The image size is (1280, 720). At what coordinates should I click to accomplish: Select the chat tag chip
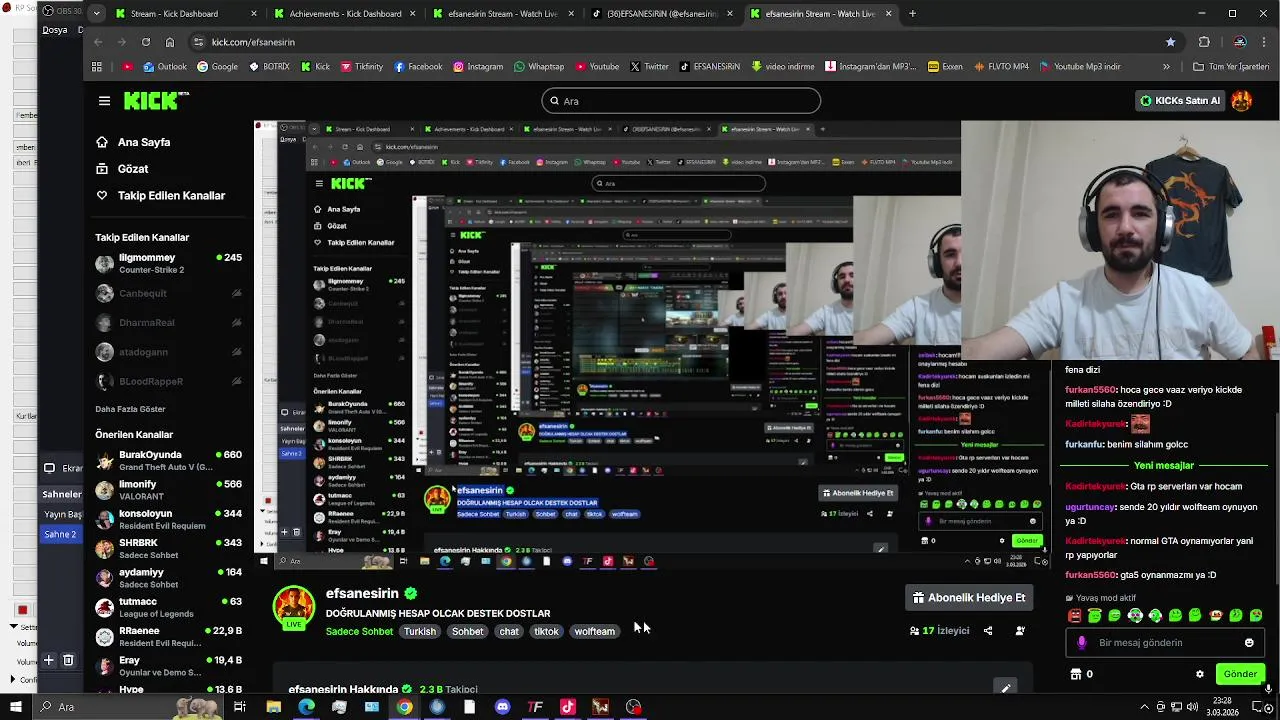[x=509, y=631]
